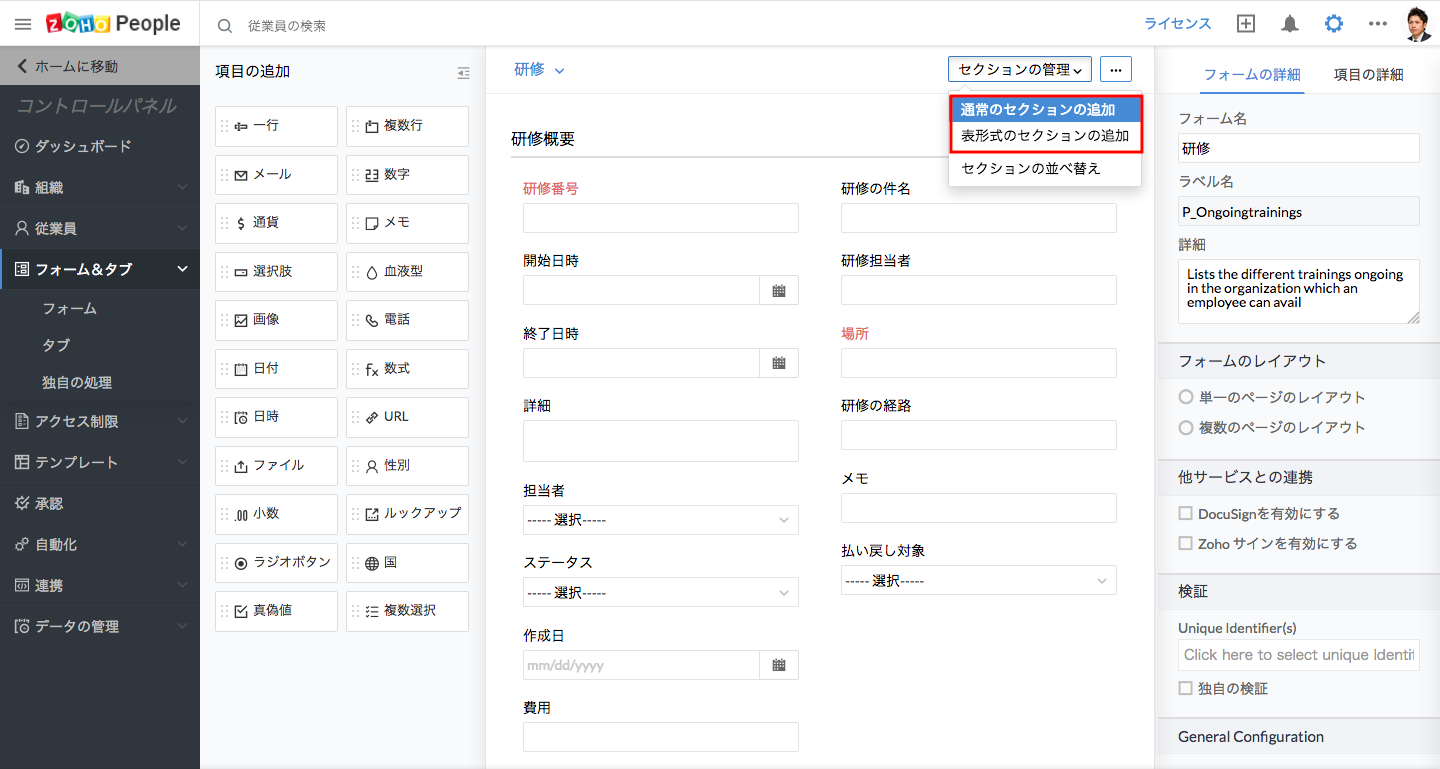This screenshot has height=769, width=1440.
Task: Click the ライセンス link
Action: click(x=1177, y=24)
